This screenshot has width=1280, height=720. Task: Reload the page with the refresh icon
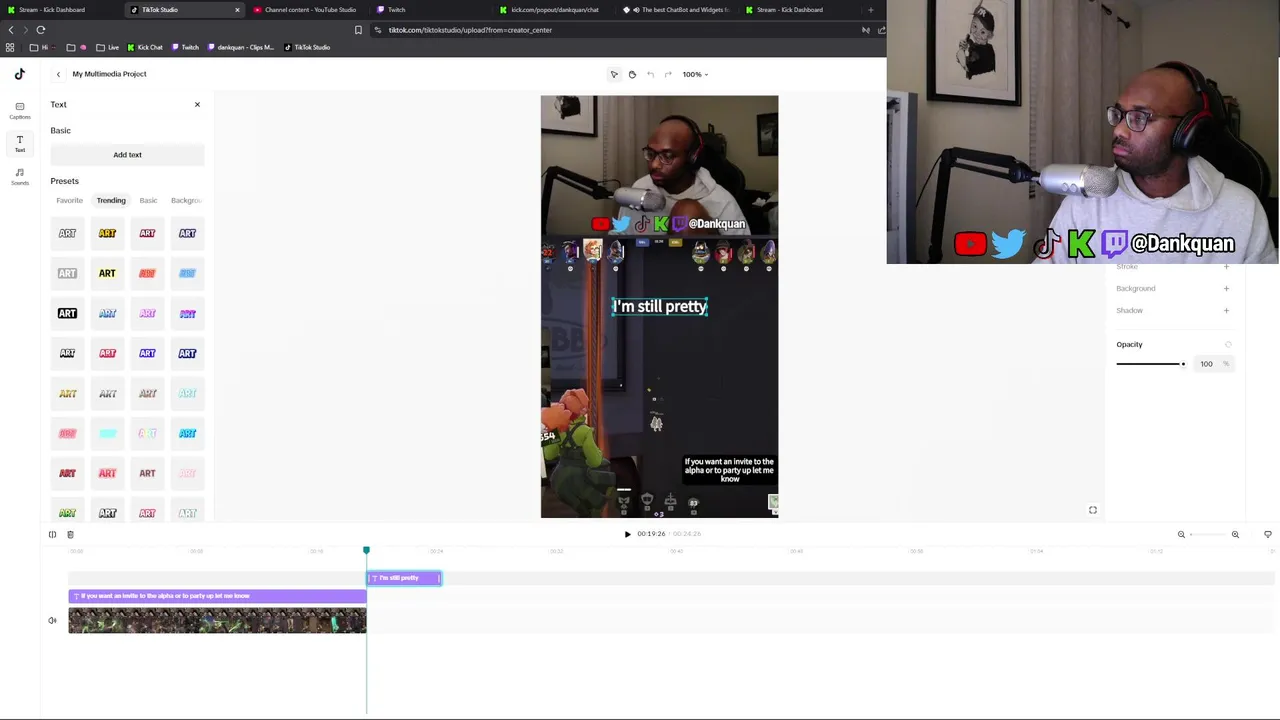click(41, 30)
